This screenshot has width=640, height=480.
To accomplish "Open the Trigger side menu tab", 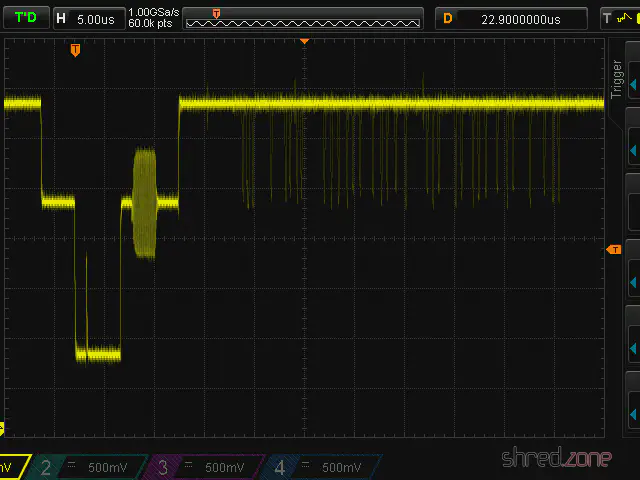I will (617, 80).
